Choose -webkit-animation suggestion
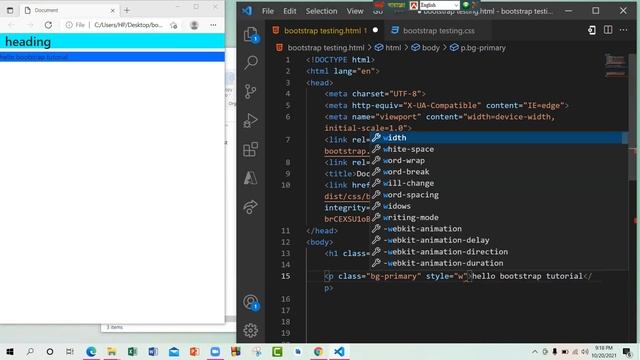Viewport: 640px width, 360px height. [499, 229]
